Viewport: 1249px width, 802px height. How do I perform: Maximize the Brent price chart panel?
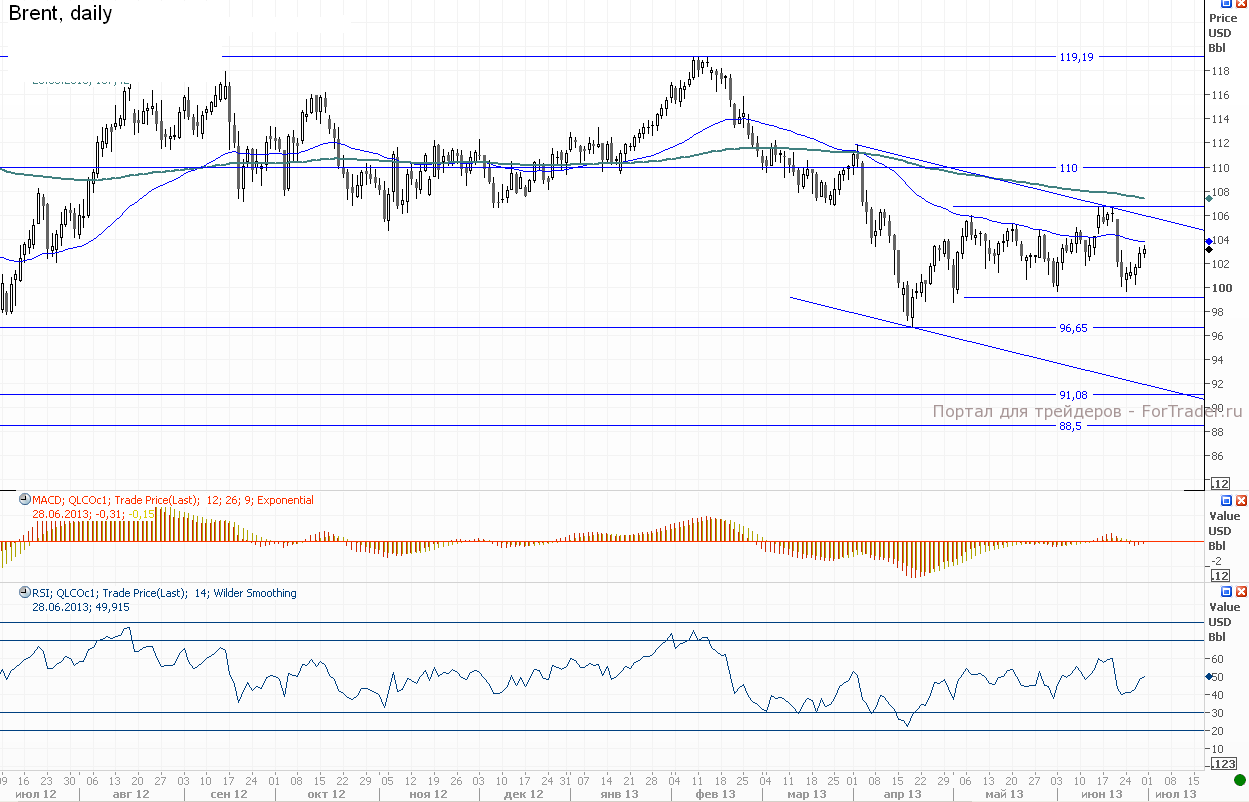point(1226,5)
